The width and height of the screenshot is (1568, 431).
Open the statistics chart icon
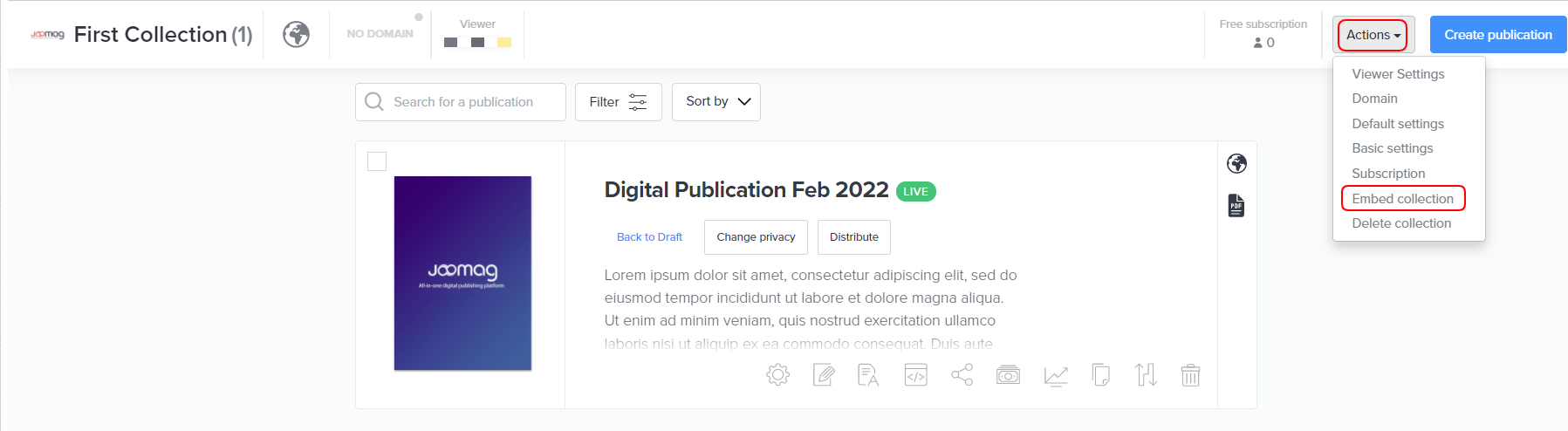(x=1055, y=375)
